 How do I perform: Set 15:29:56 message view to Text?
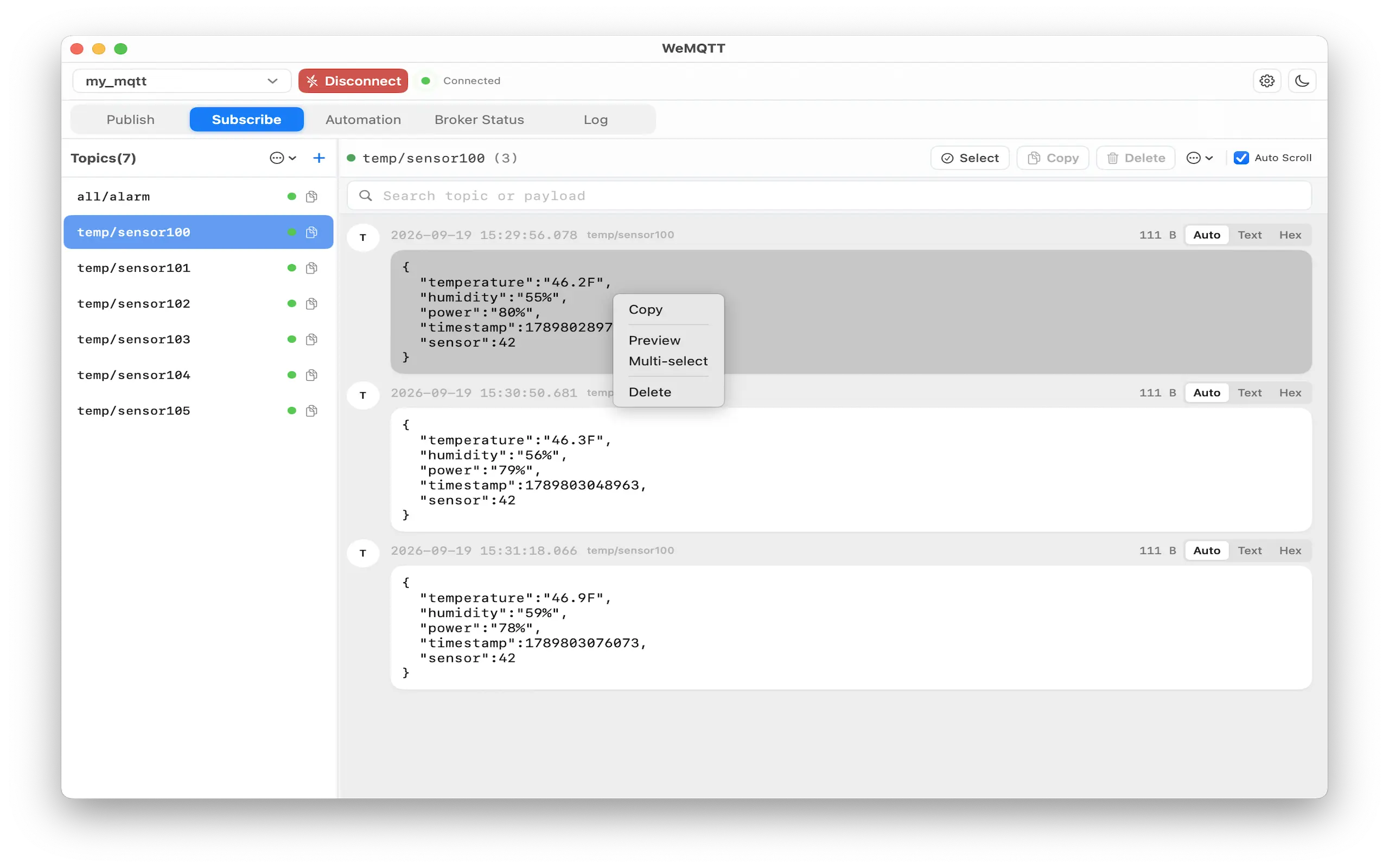(x=1249, y=235)
